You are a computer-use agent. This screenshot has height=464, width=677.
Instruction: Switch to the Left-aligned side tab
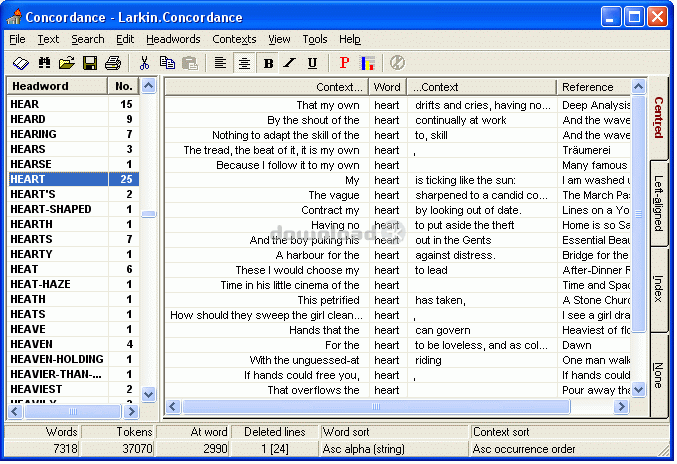coord(659,210)
